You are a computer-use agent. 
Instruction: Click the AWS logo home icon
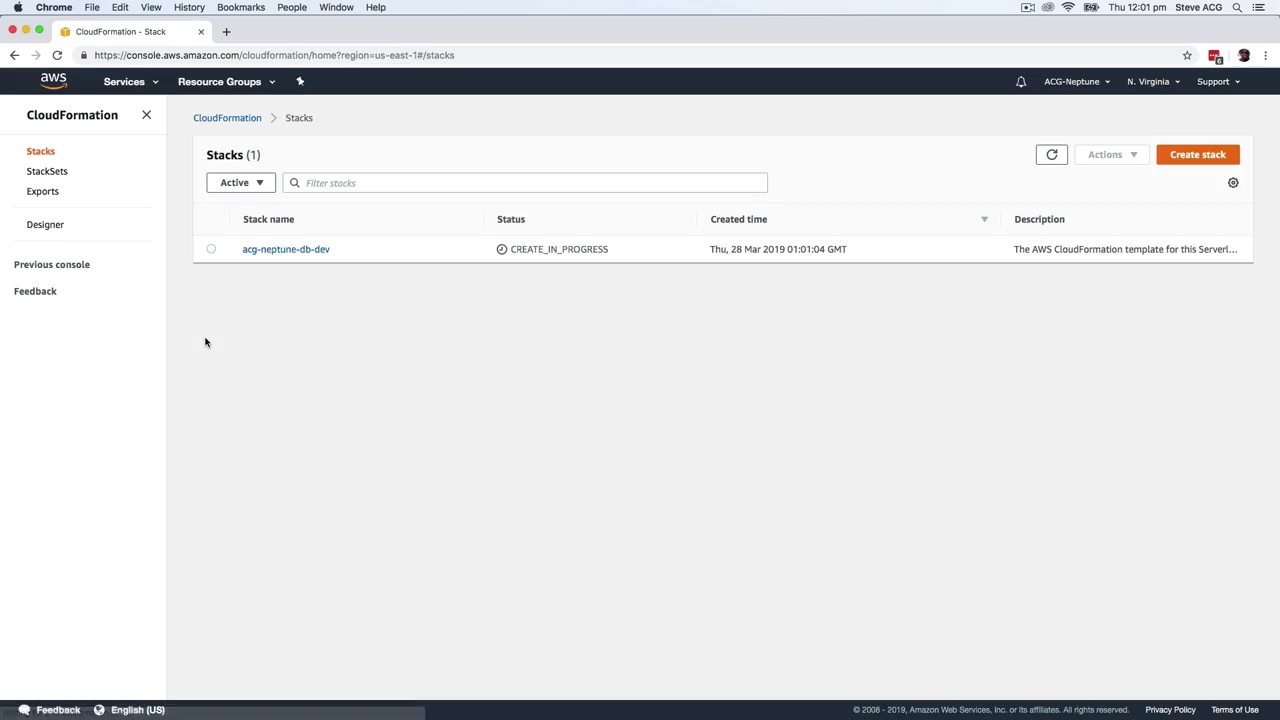pos(54,81)
